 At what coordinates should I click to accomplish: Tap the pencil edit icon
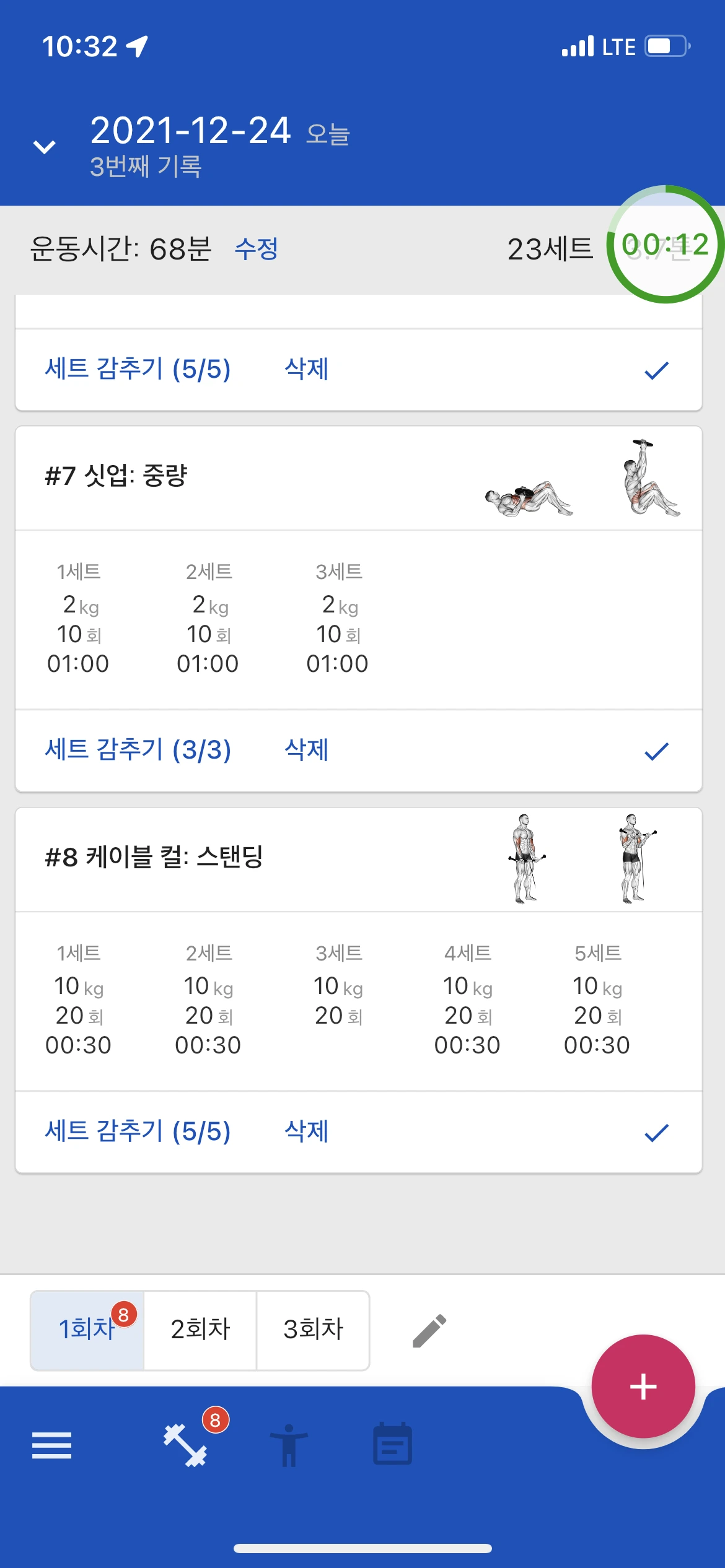click(x=429, y=1330)
